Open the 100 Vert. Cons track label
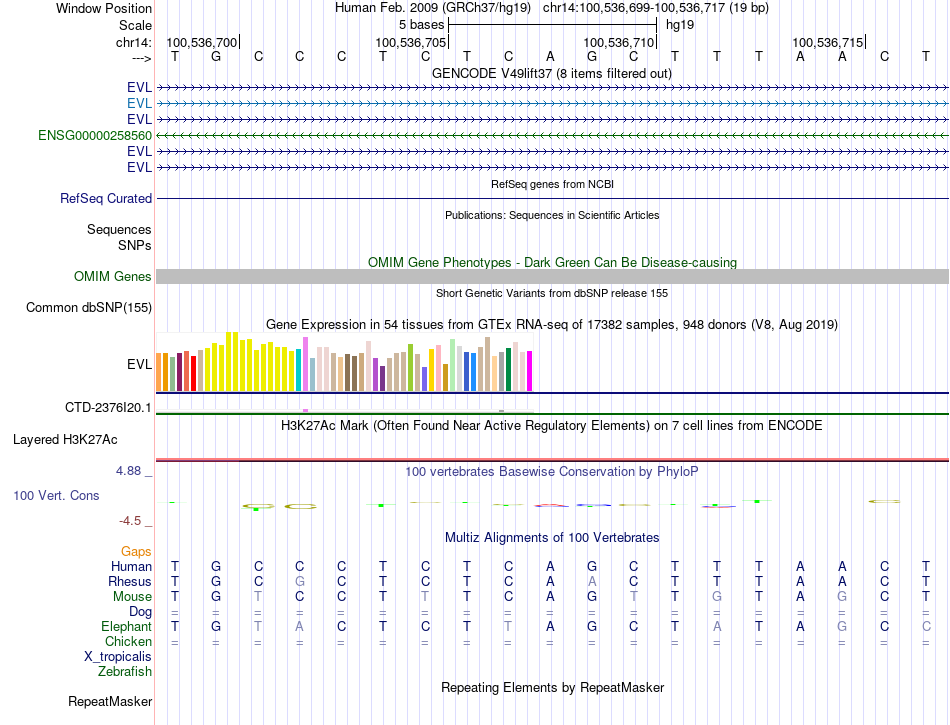This screenshot has height=725, width=950. click(56, 496)
